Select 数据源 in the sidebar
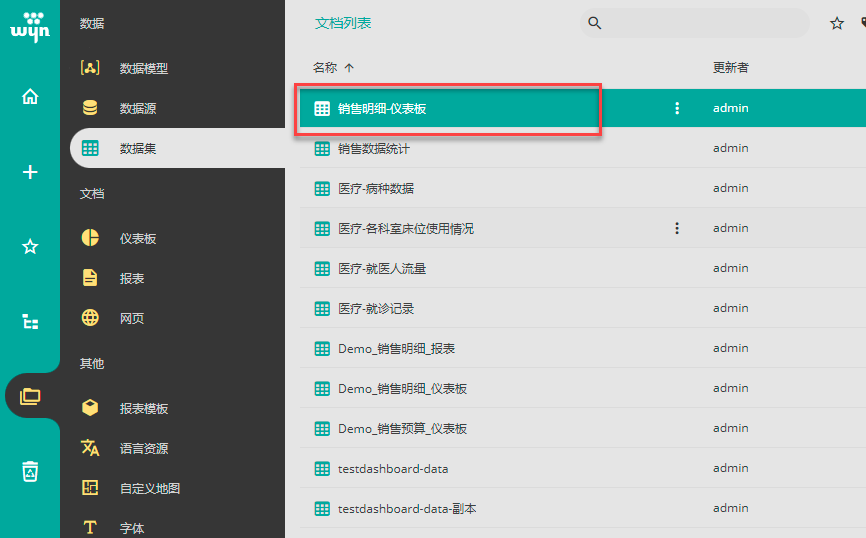The width and height of the screenshot is (866, 538). coord(138,108)
